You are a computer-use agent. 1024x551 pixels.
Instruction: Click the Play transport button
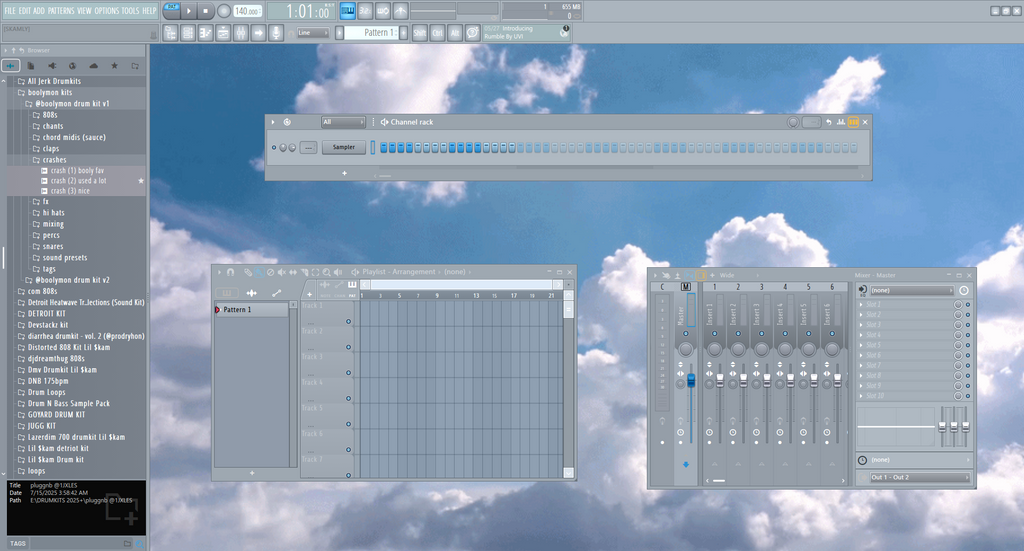pyautogui.click(x=189, y=11)
